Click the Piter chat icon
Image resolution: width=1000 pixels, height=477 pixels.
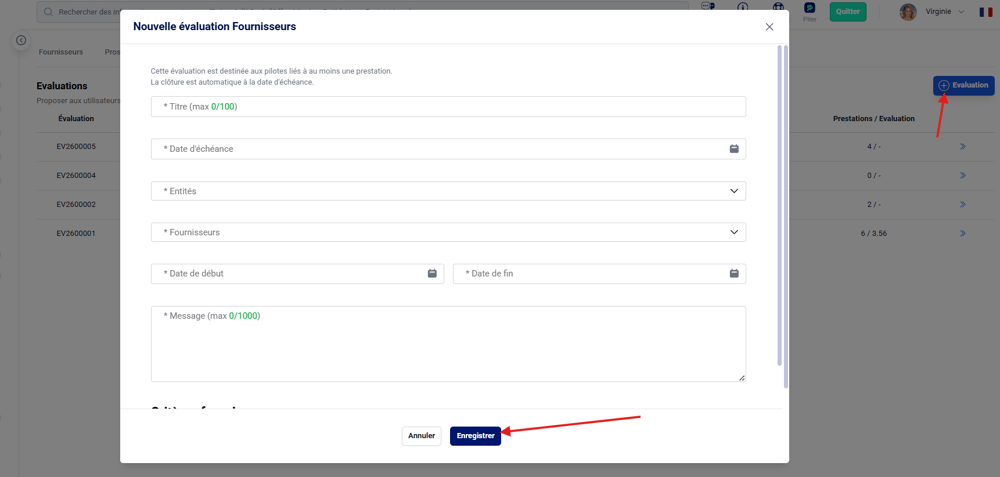click(809, 9)
